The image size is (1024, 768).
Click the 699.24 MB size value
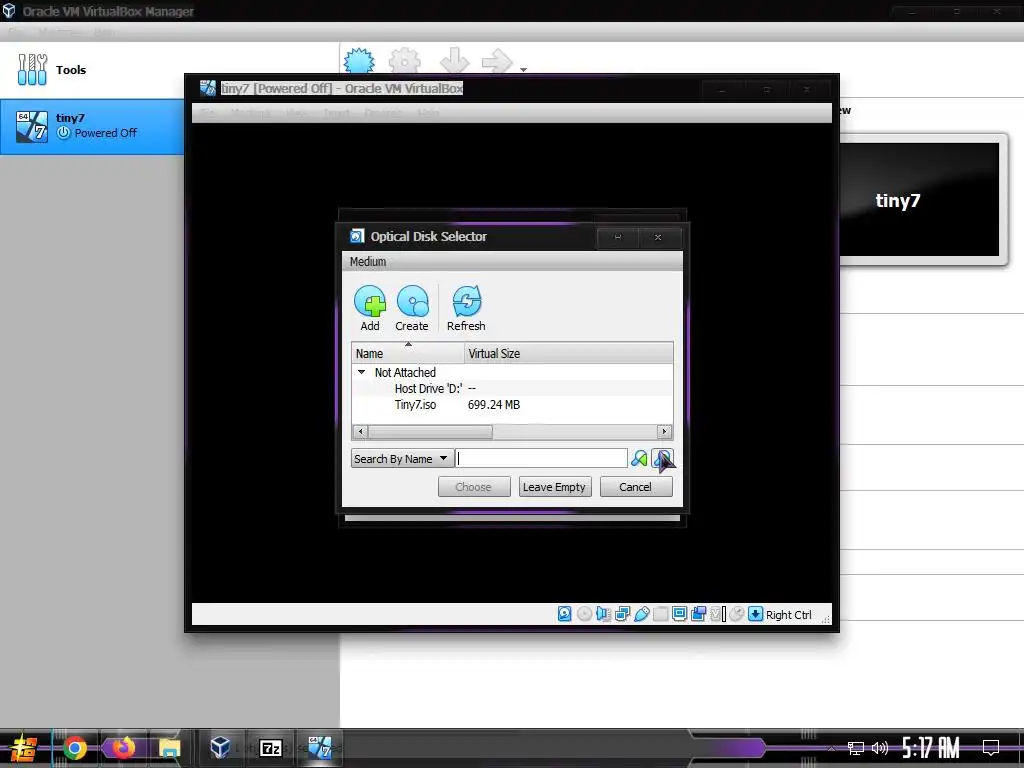click(x=494, y=405)
